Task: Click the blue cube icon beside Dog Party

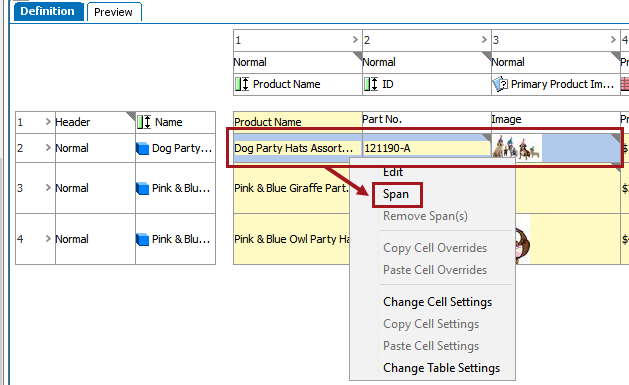Action: click(142, 149)
